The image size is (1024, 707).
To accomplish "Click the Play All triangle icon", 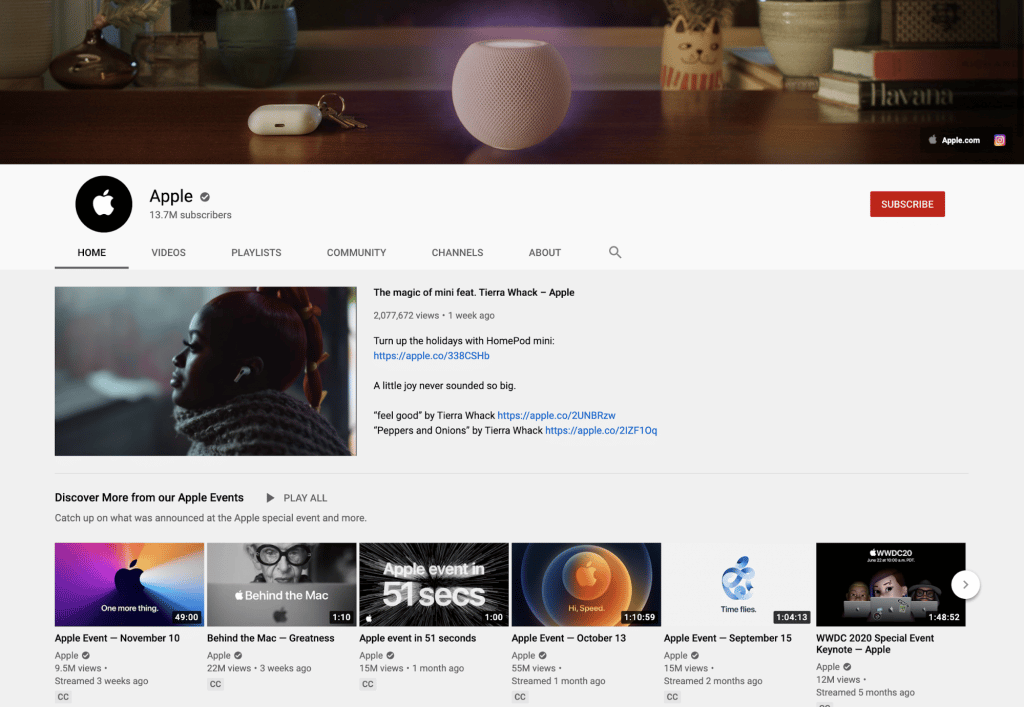I will click(270, 498).
